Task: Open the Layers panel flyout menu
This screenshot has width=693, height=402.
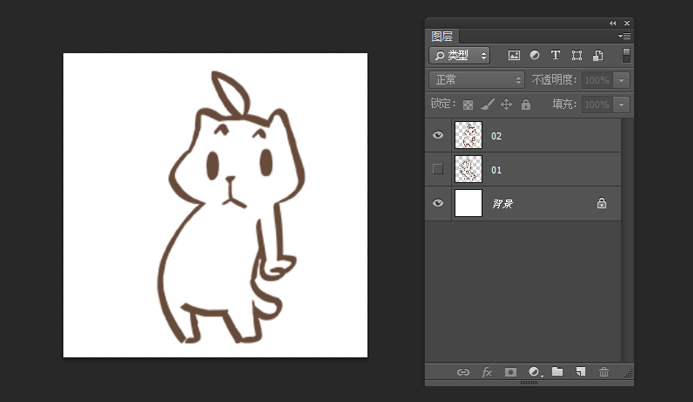Action: [x=624, y=36]
